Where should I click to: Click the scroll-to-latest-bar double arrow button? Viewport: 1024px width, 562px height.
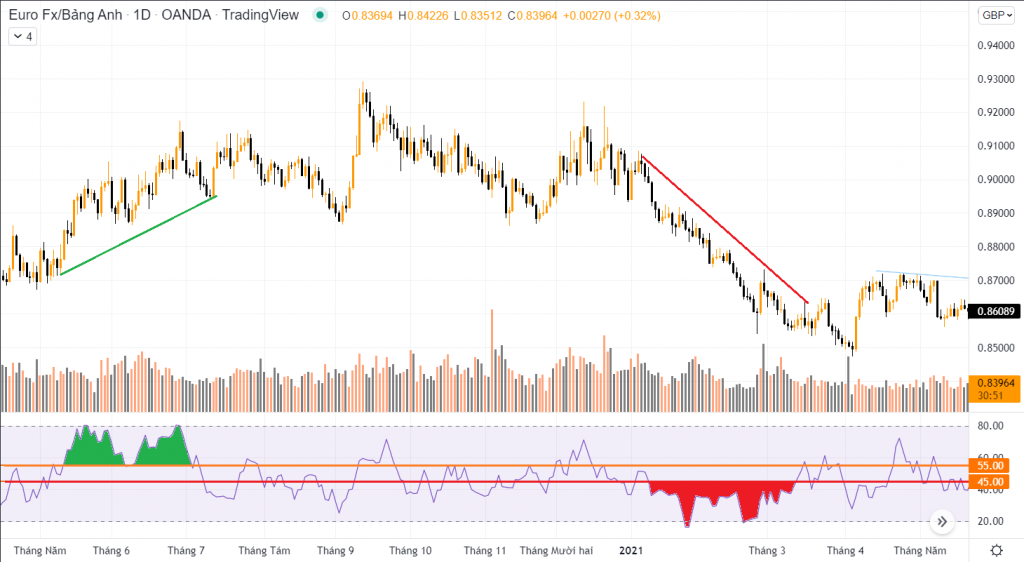point(942,522)
